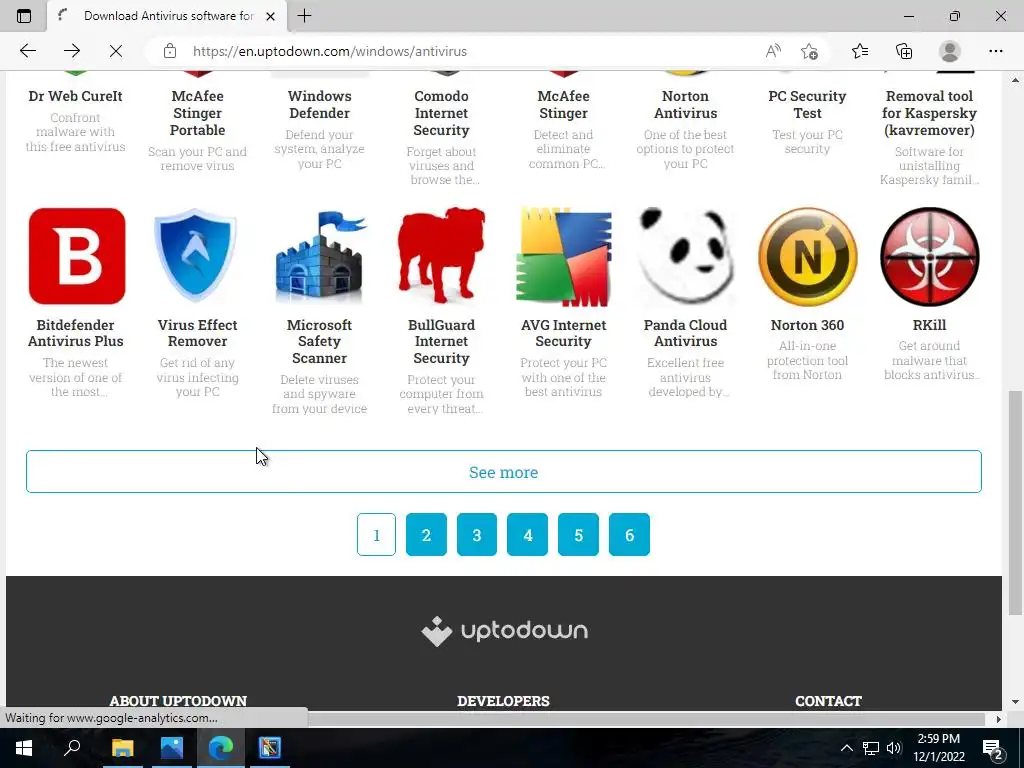
Task: Open the AVG Internet Security icon
Action: pyautogui.click(x=564, y=256)
